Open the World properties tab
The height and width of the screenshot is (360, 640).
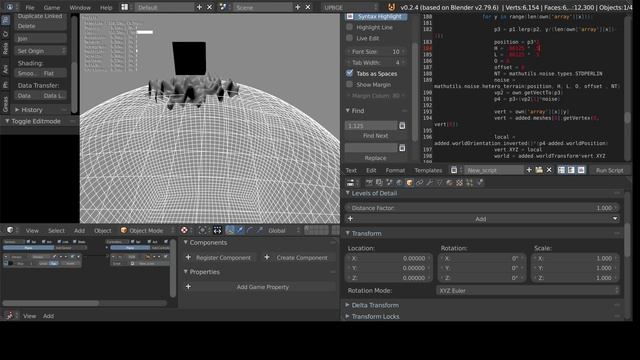pyautogui.click(x=399, y=182)
